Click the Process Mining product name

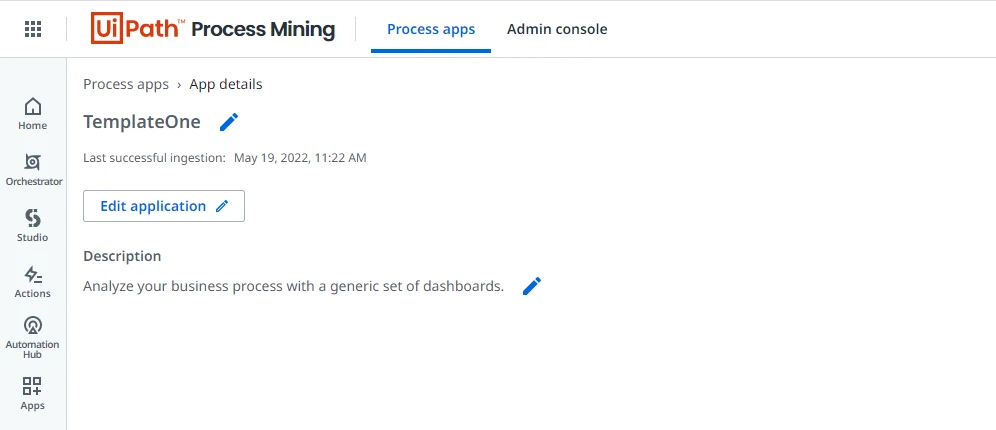click(263, 29)
